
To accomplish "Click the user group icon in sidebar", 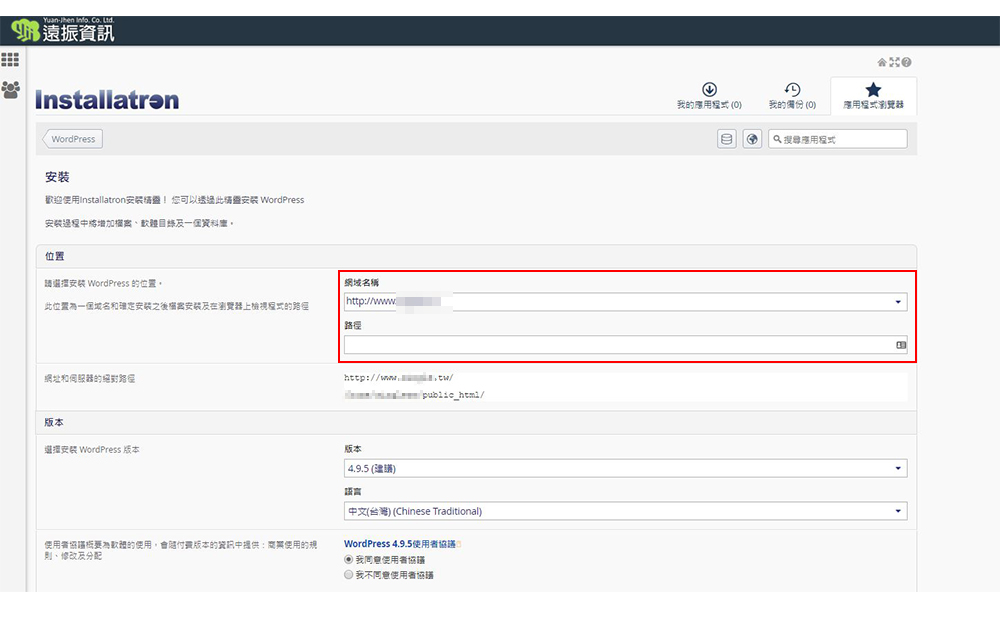I will pyautogui.click(x=10, y=90).
